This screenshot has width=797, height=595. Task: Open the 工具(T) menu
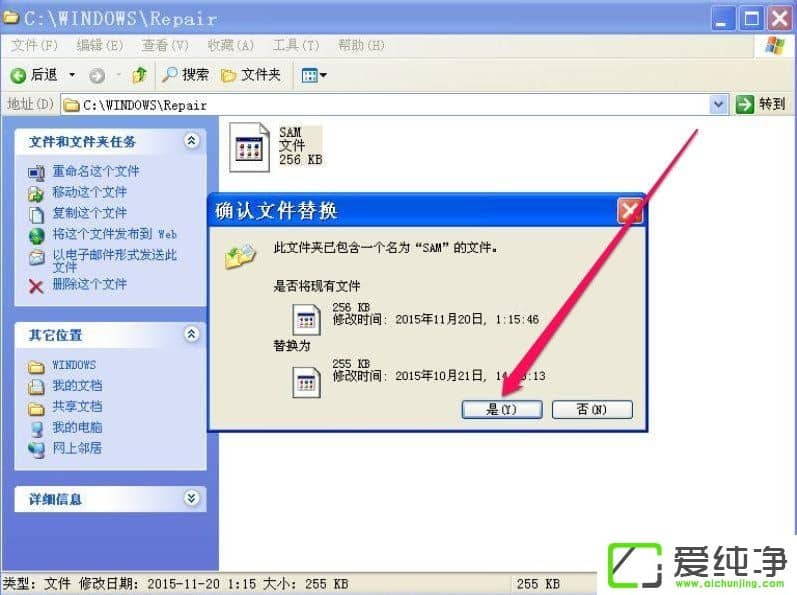click(296, 45)
